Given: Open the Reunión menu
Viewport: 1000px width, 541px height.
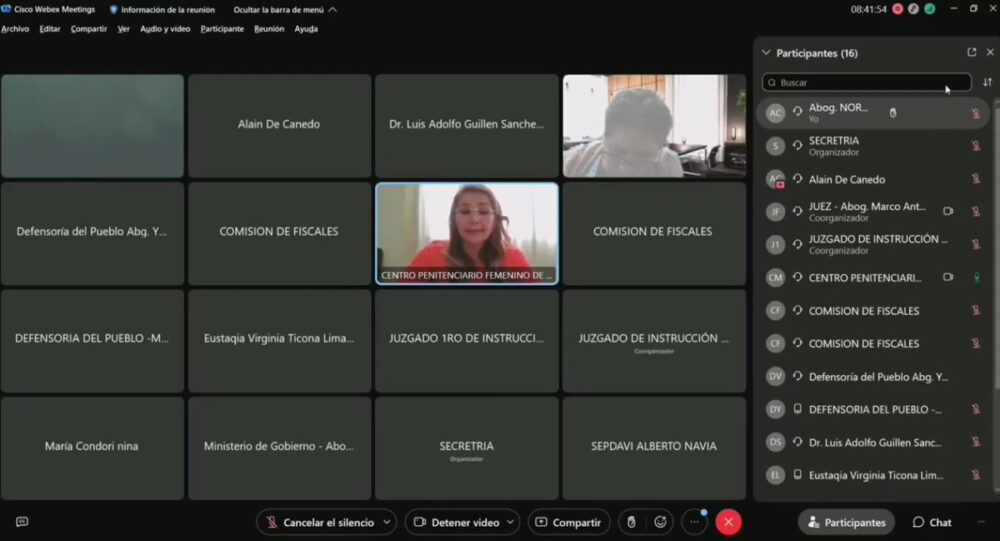Looking at the screenshot, I should 269,29.
